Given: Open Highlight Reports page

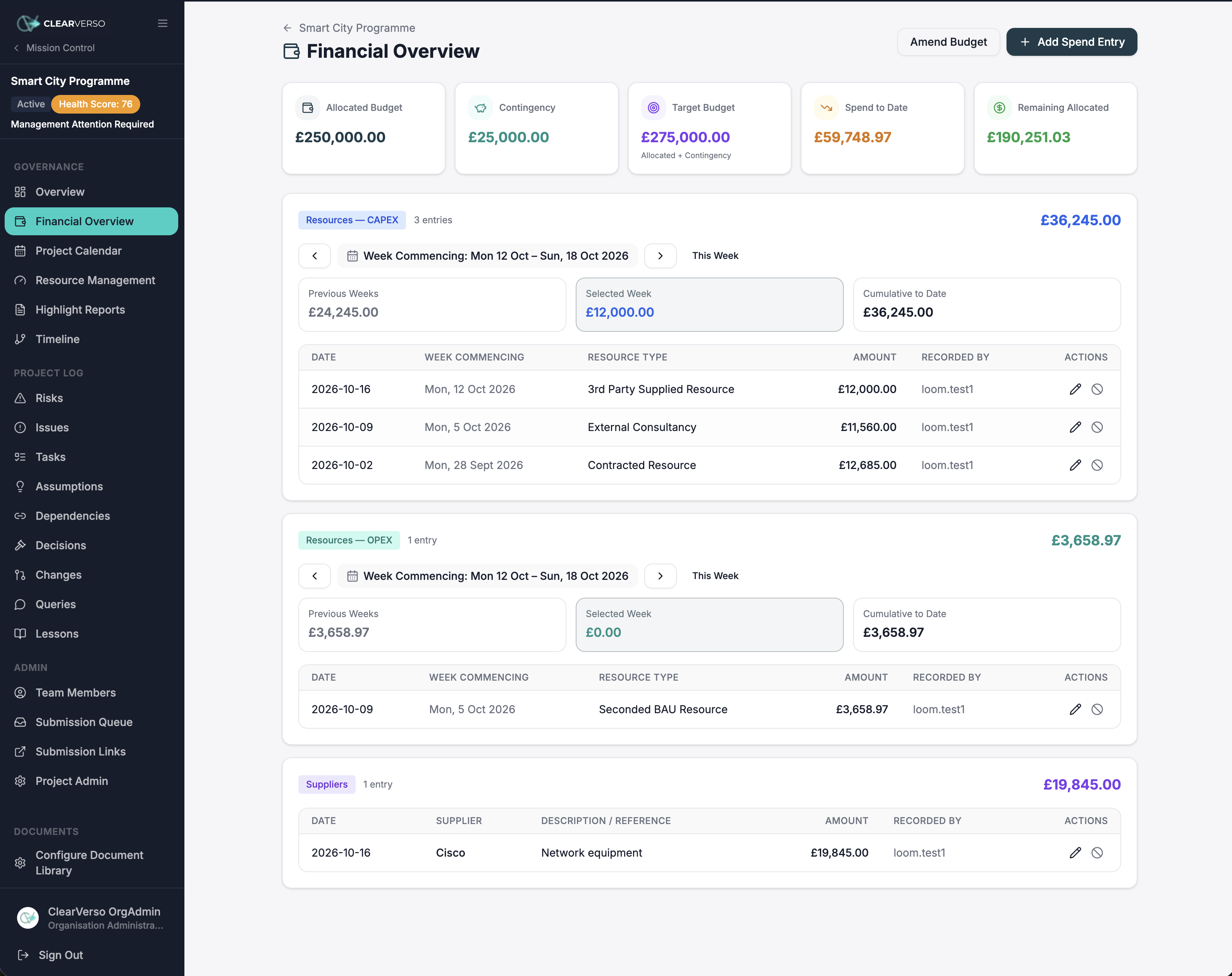Looking at the screenshot, I should tap(91, 310).
